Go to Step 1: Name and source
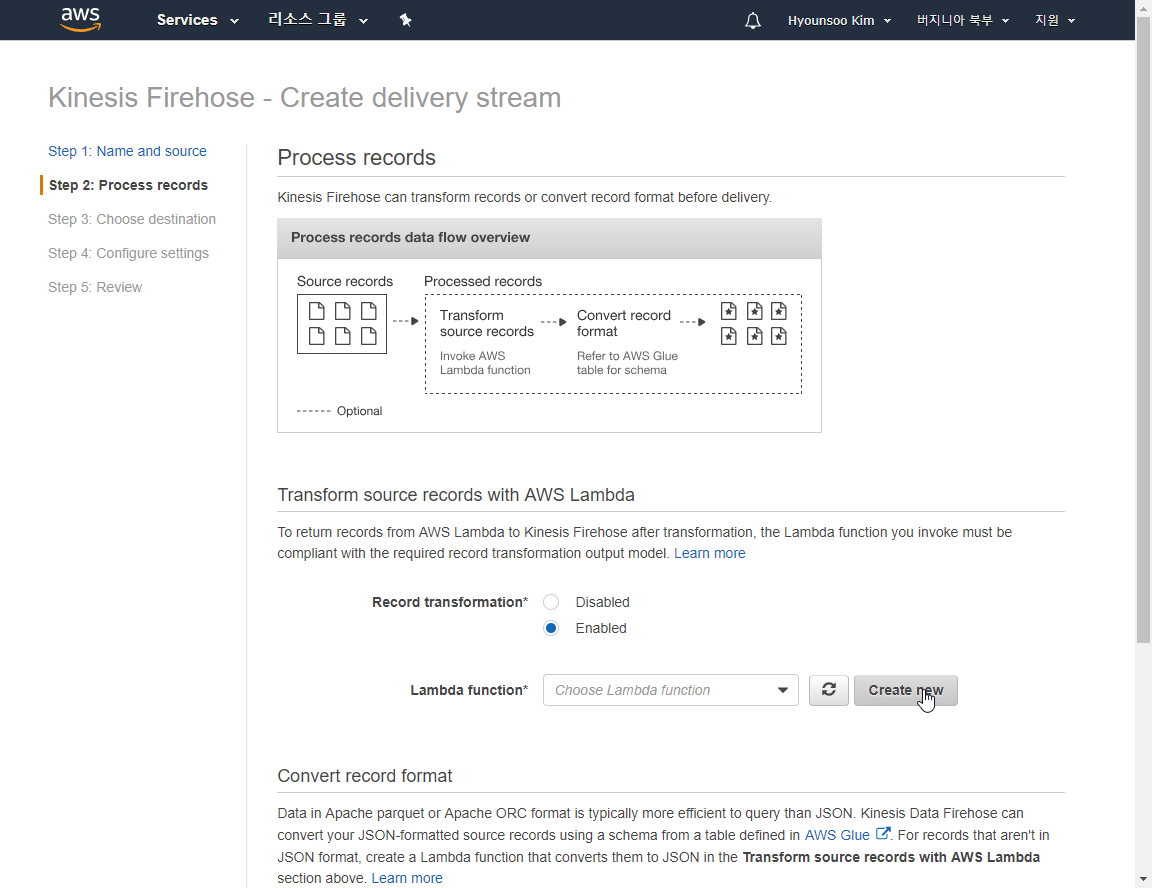The image size is (1152, 888). [127, 151]
